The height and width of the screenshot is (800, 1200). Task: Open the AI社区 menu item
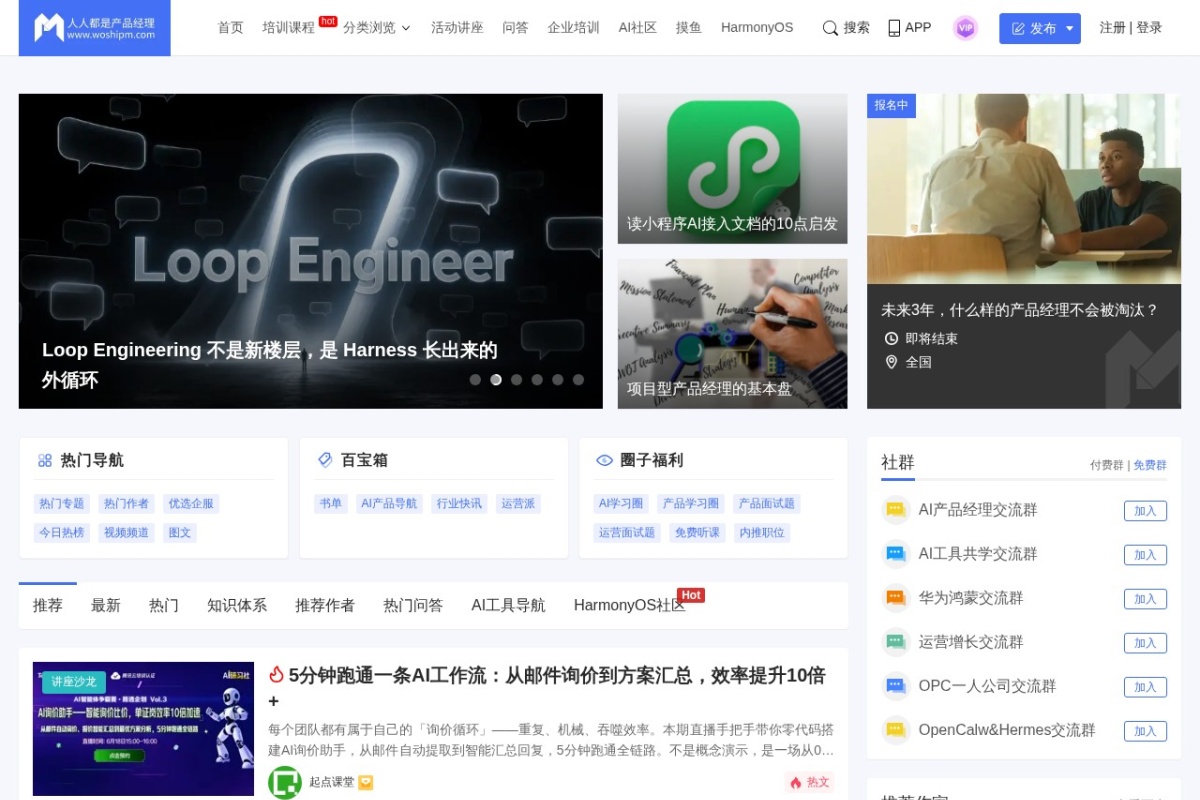point(638,28)
